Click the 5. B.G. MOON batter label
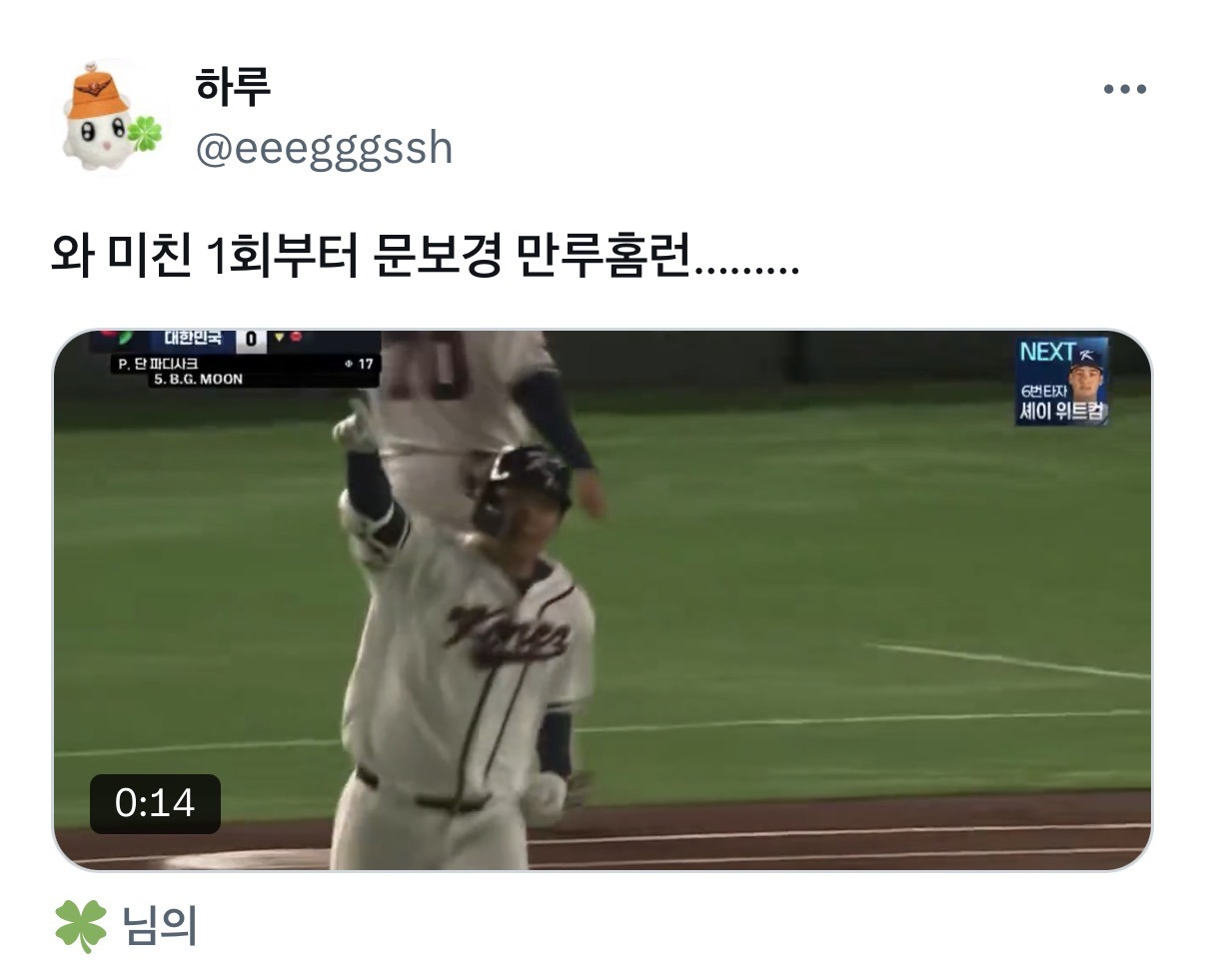 tap(198, 380)
